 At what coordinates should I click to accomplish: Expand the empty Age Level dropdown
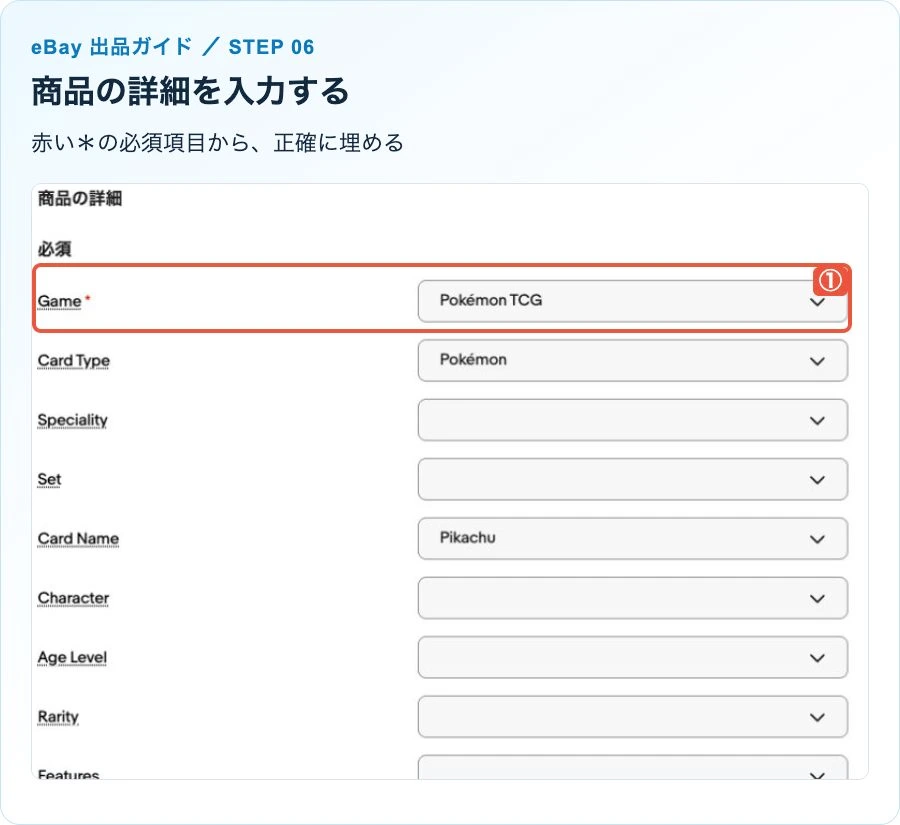click(x=633, y=657)
